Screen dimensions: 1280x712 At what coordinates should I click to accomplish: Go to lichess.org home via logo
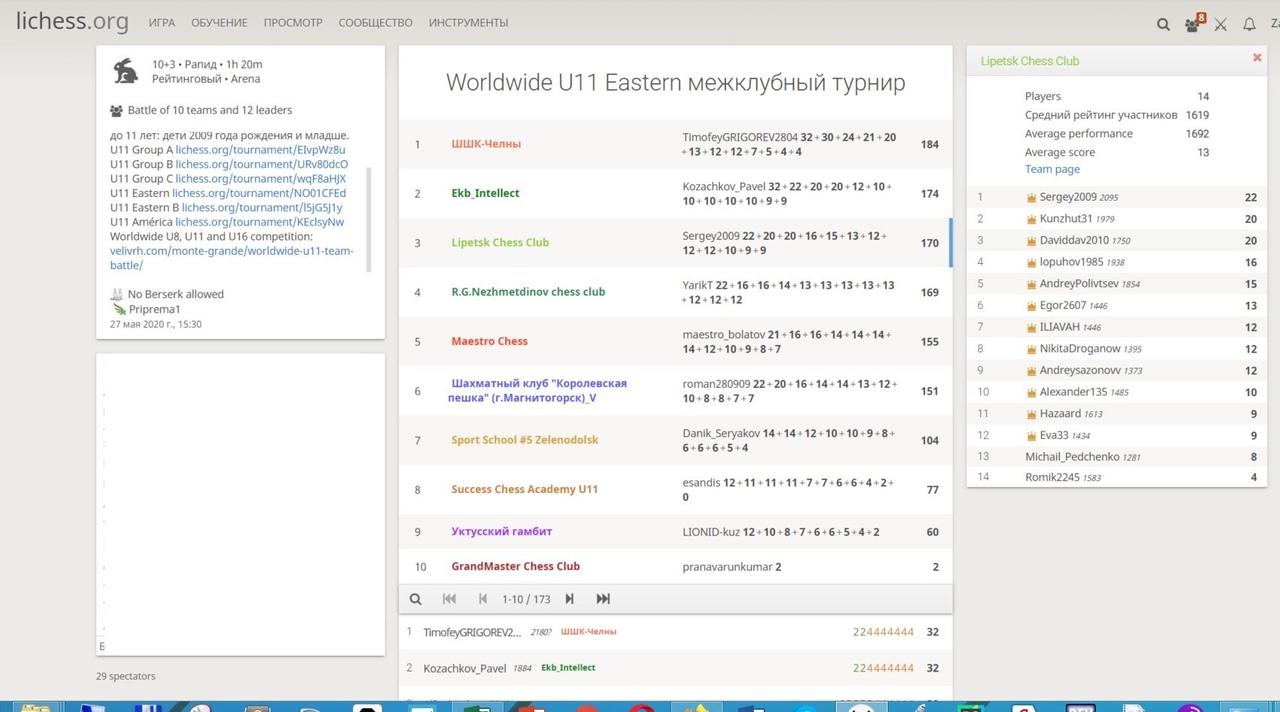72,21
